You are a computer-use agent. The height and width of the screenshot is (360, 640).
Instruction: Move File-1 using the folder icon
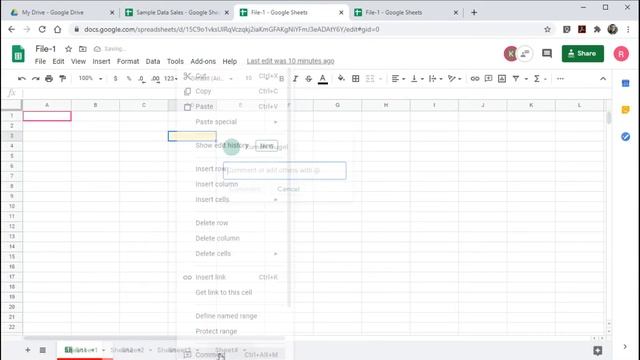tap(82, 49)
